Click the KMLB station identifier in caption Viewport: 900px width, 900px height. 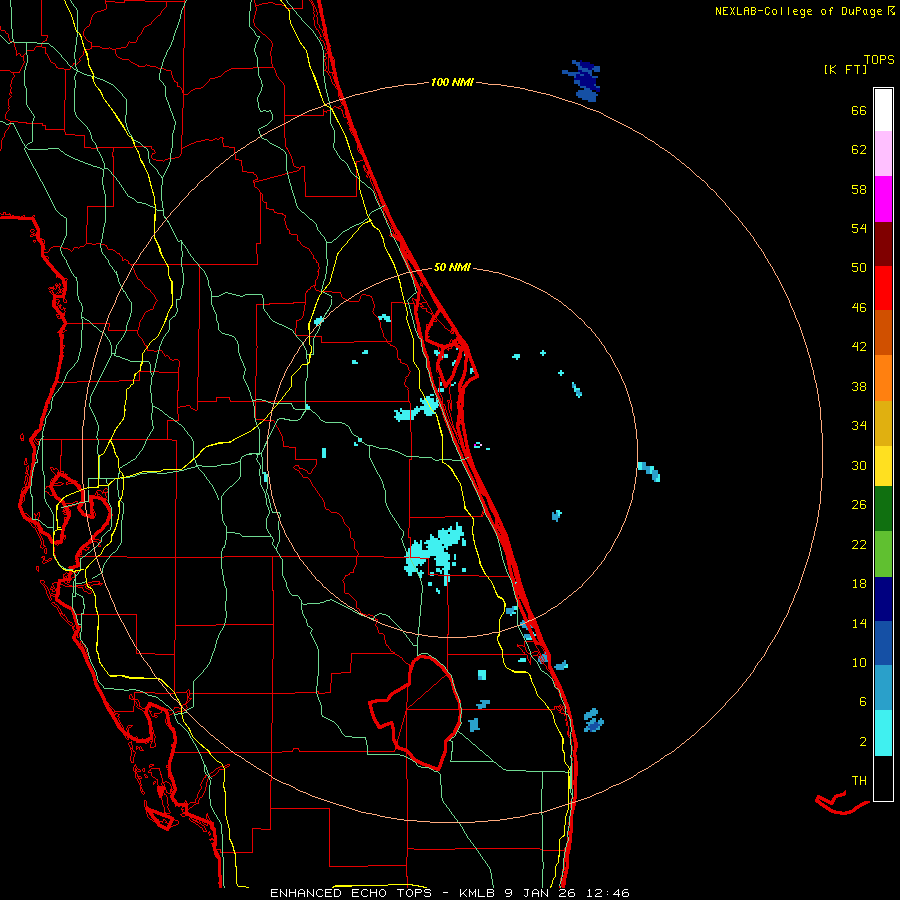[x=478, y=893]
